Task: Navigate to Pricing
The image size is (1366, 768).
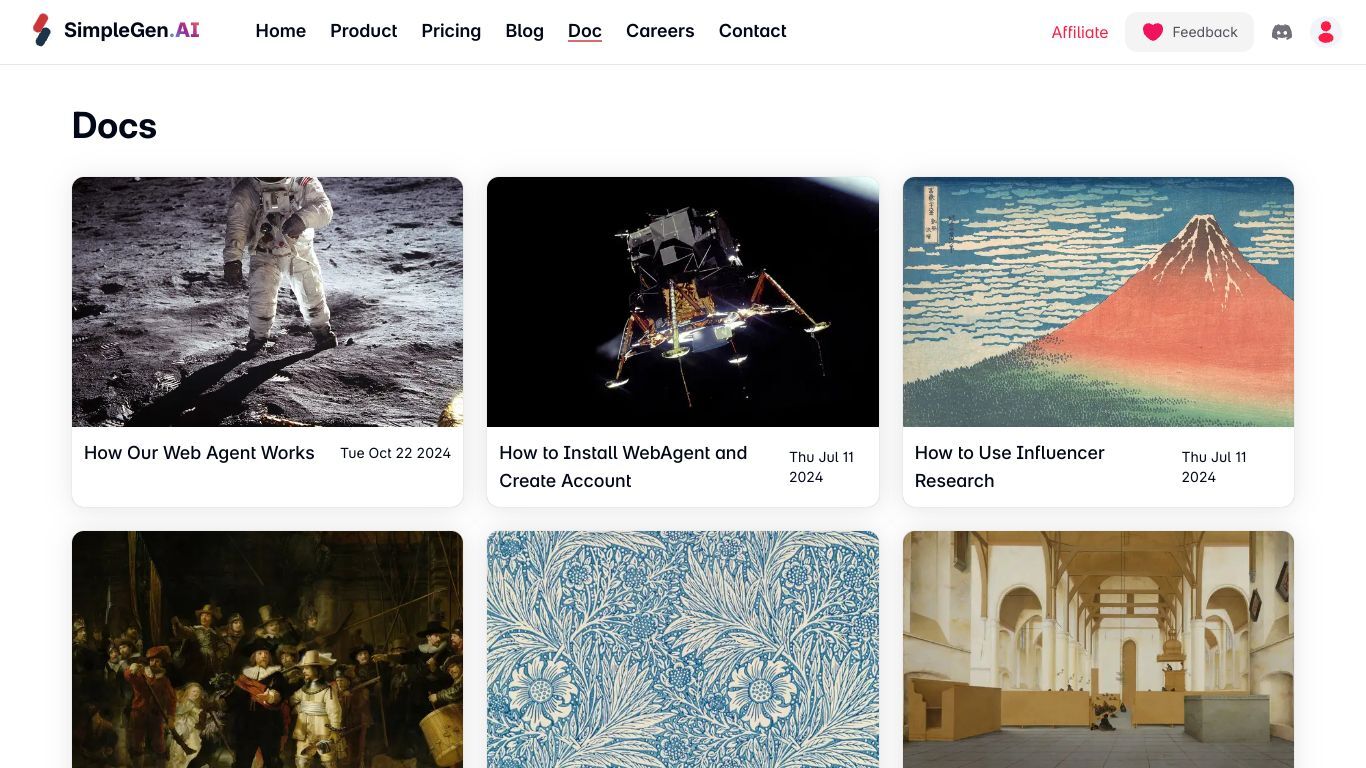Action: click(x=451, y=31)
